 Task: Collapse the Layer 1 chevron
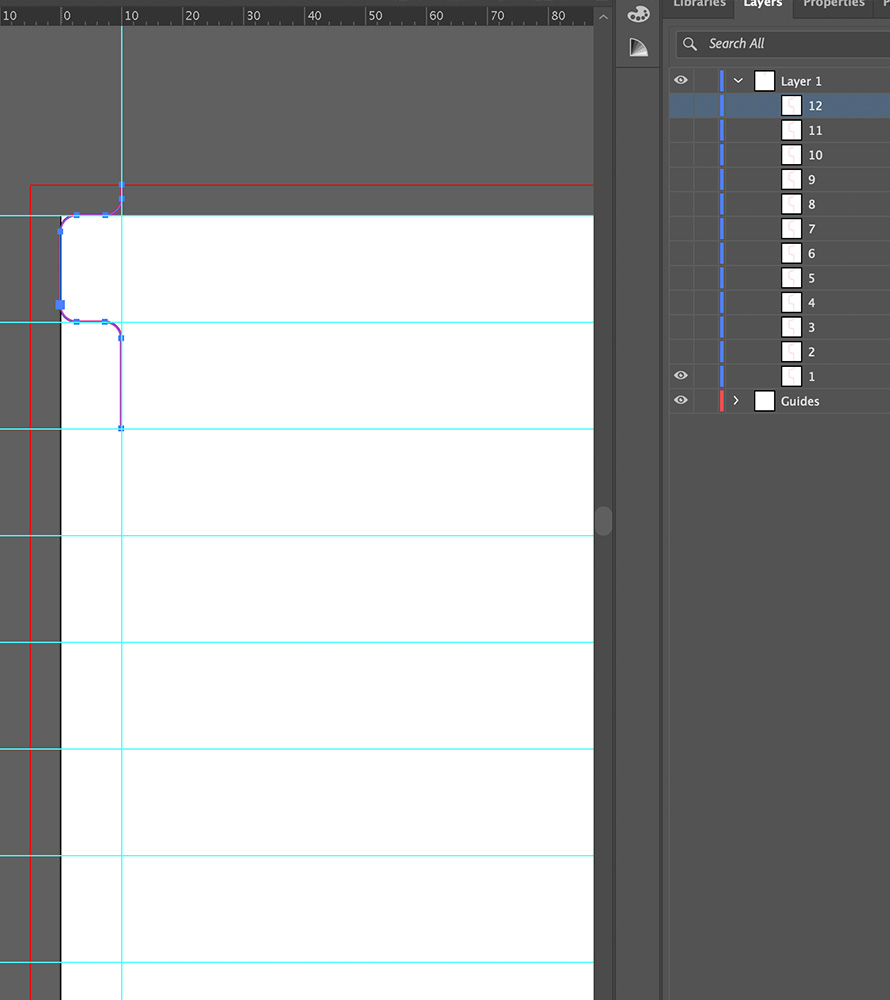[x=738, y=81]
